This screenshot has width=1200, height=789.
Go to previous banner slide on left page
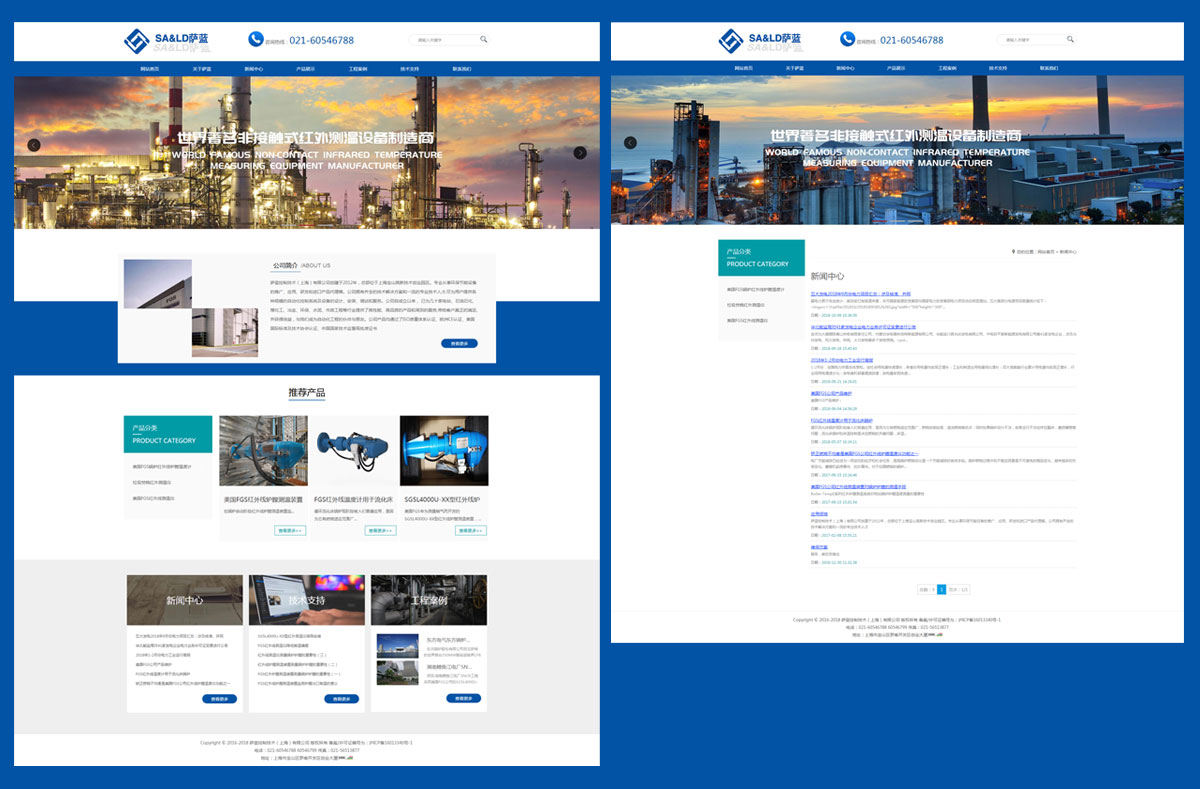click(x=34, y=145)
